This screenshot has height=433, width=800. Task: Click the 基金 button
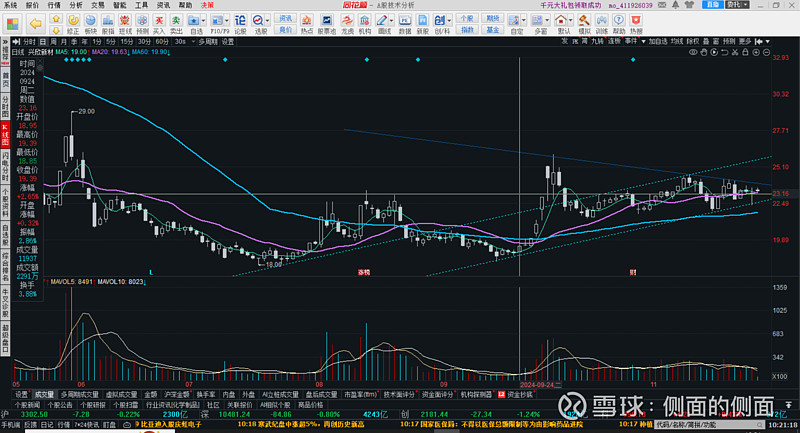pos(492,30)
